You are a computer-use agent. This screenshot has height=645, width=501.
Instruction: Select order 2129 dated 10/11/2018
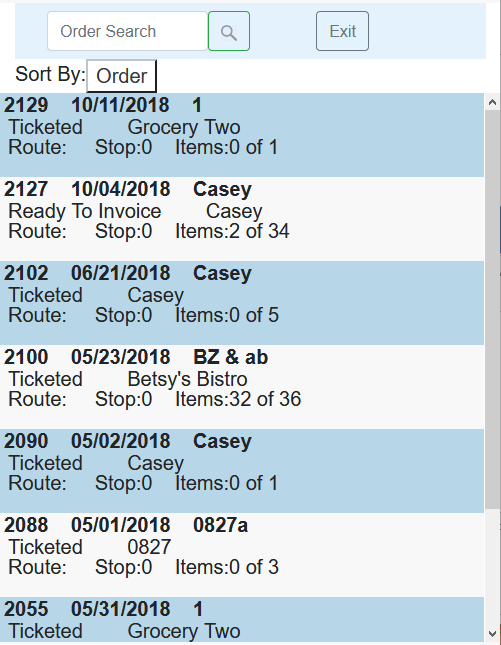tap(242, 135)
